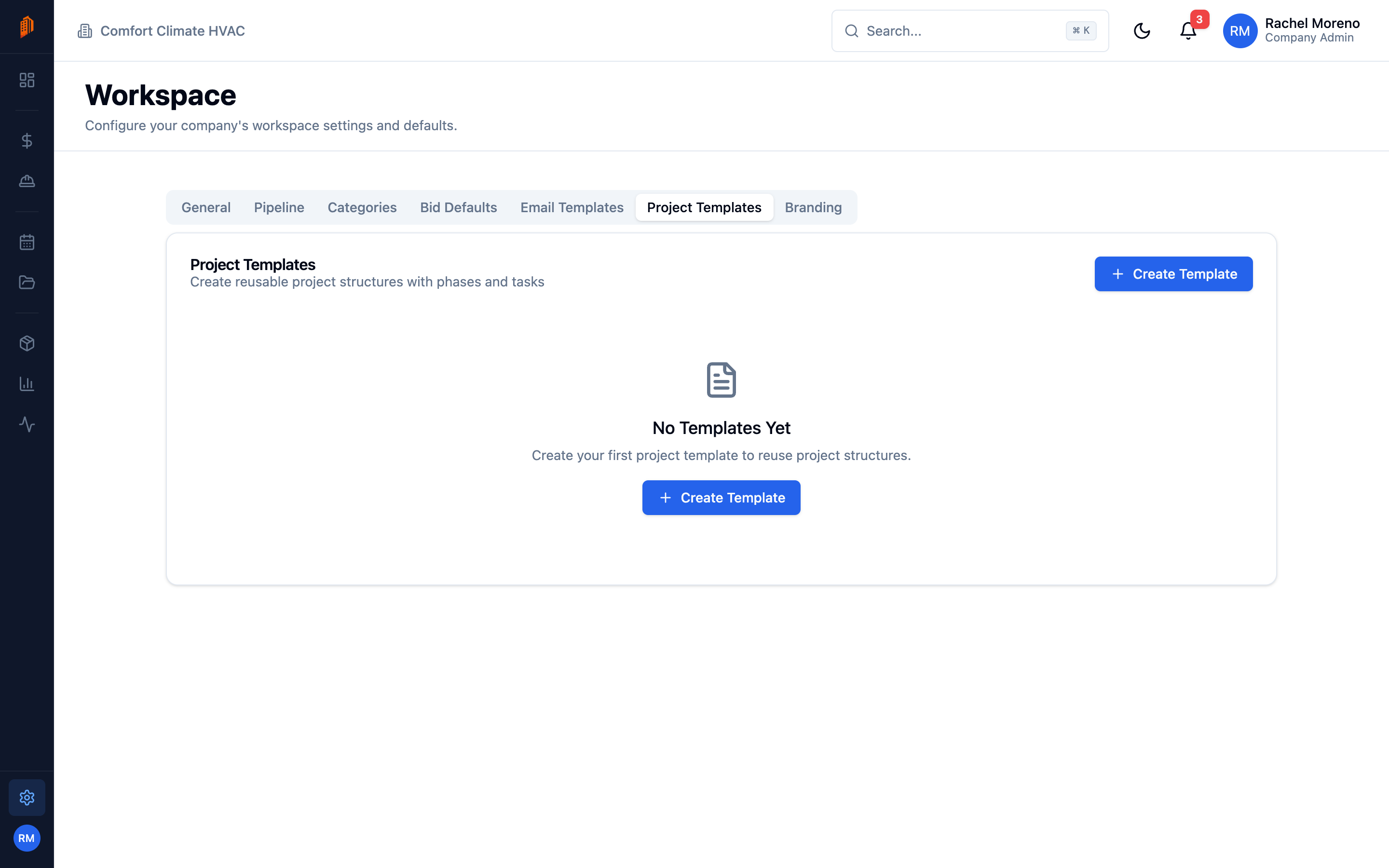This screenshot has width=1389, height=868.
Task: Click the Project Templates card title
Action: [x=253, y=265]
